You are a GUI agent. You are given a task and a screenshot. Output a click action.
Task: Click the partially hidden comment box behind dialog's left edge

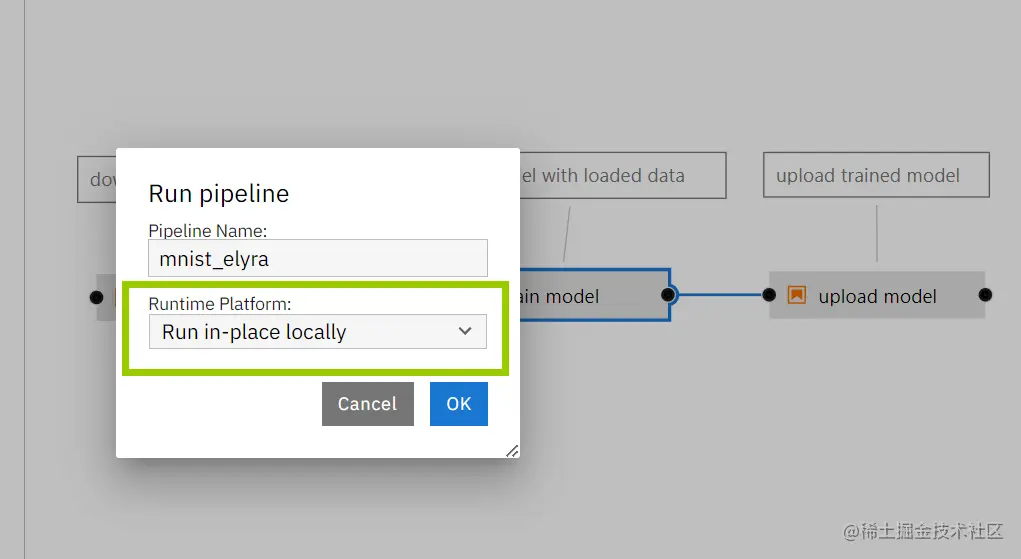[x=97, y=180]
